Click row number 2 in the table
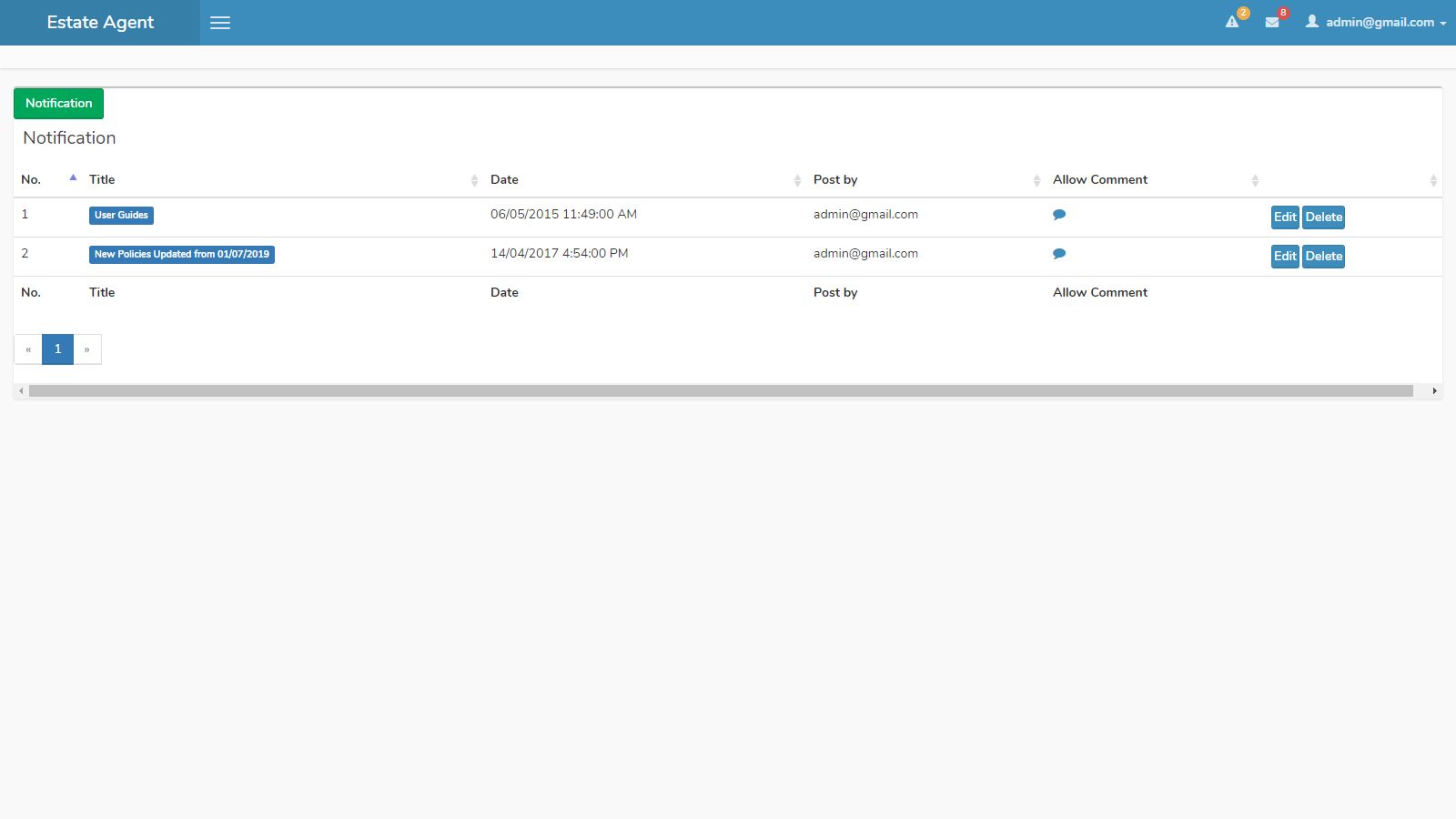Image resolution: width=1456 pixels, height=819 pixels. 25,254
